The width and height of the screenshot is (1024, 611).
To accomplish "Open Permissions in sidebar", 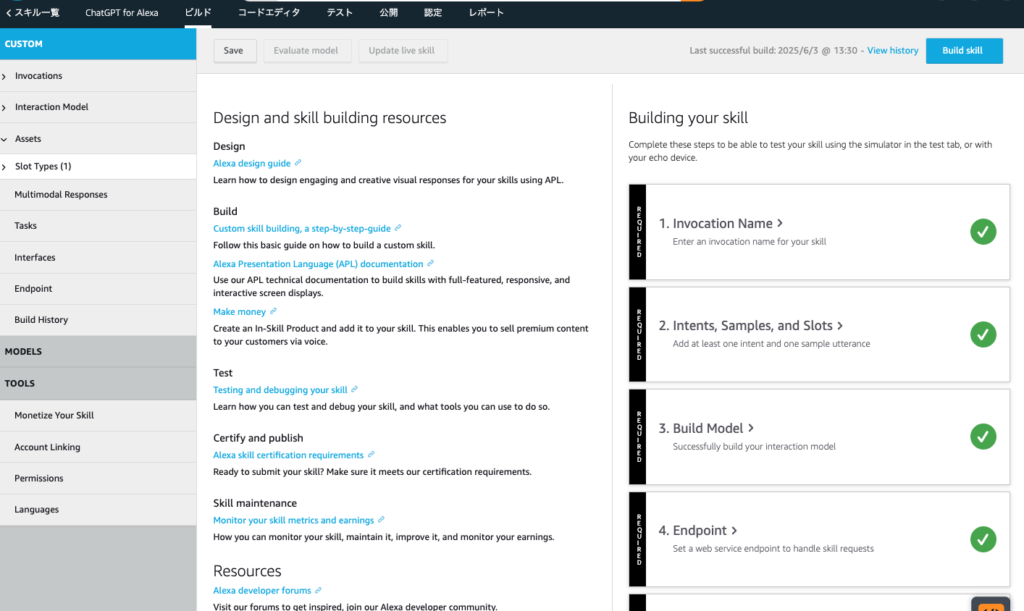I will pos(98,478).
